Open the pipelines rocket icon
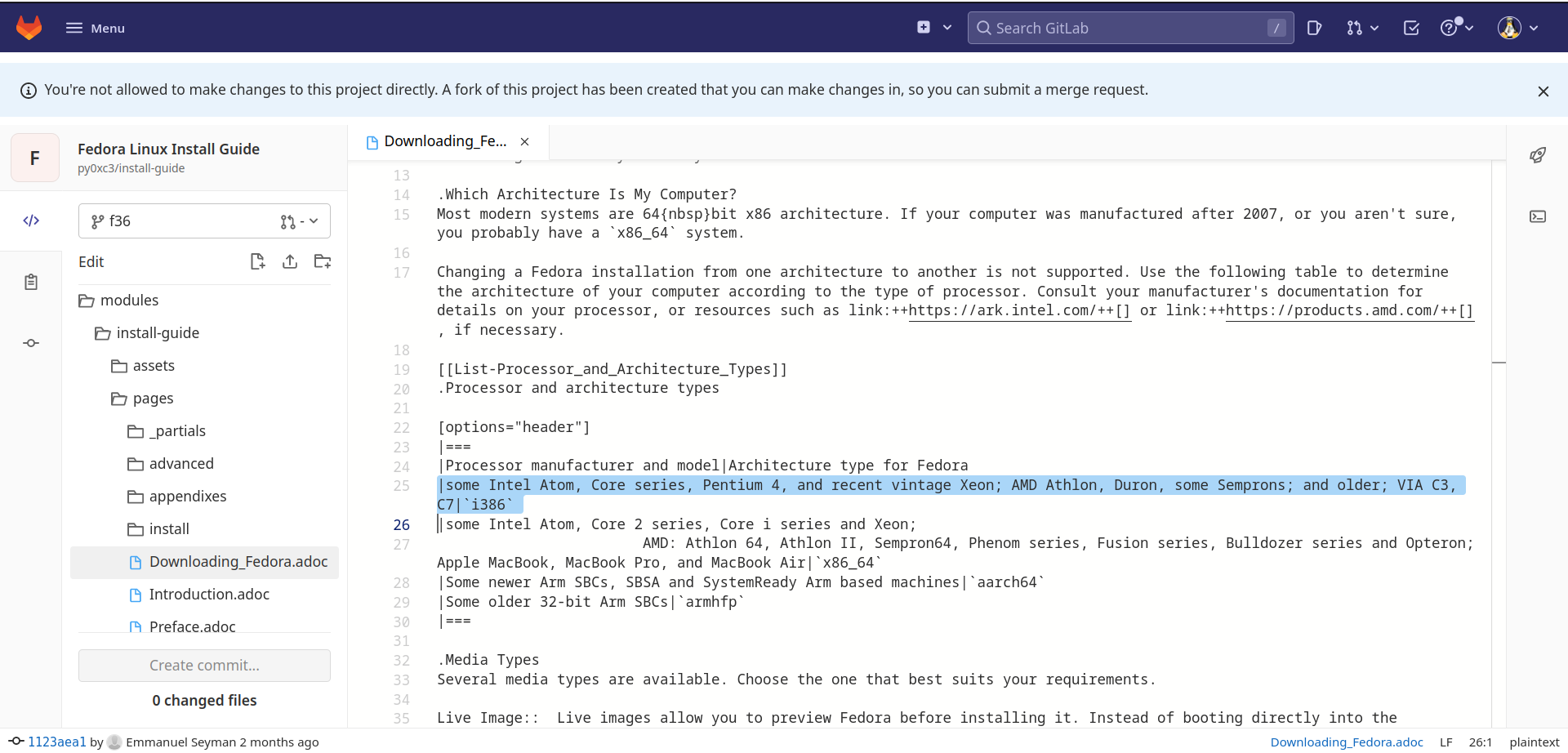Screen dimensions: 1568x753 click(x=1538, y=155)
